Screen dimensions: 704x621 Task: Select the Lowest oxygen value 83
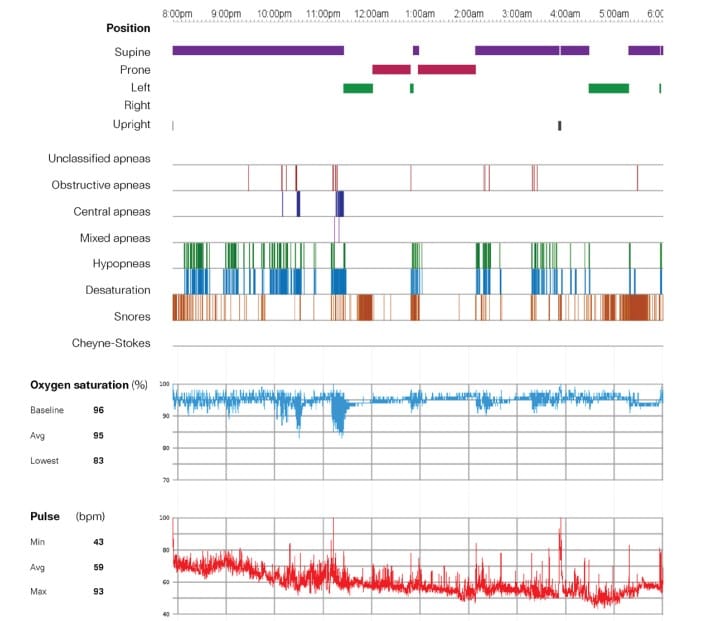[x=99, y=461]
